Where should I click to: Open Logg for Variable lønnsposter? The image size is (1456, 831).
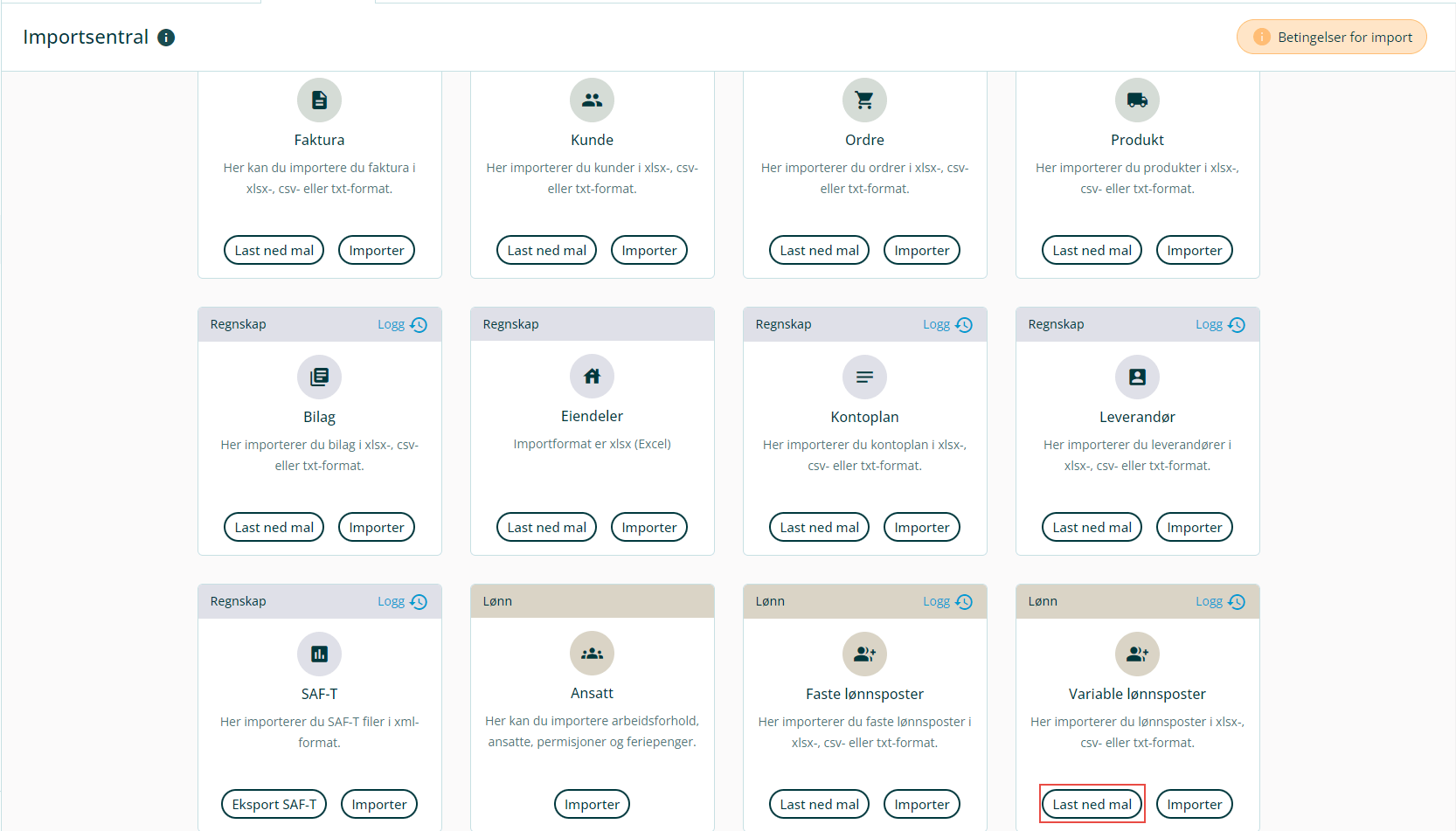point(1219,602)
